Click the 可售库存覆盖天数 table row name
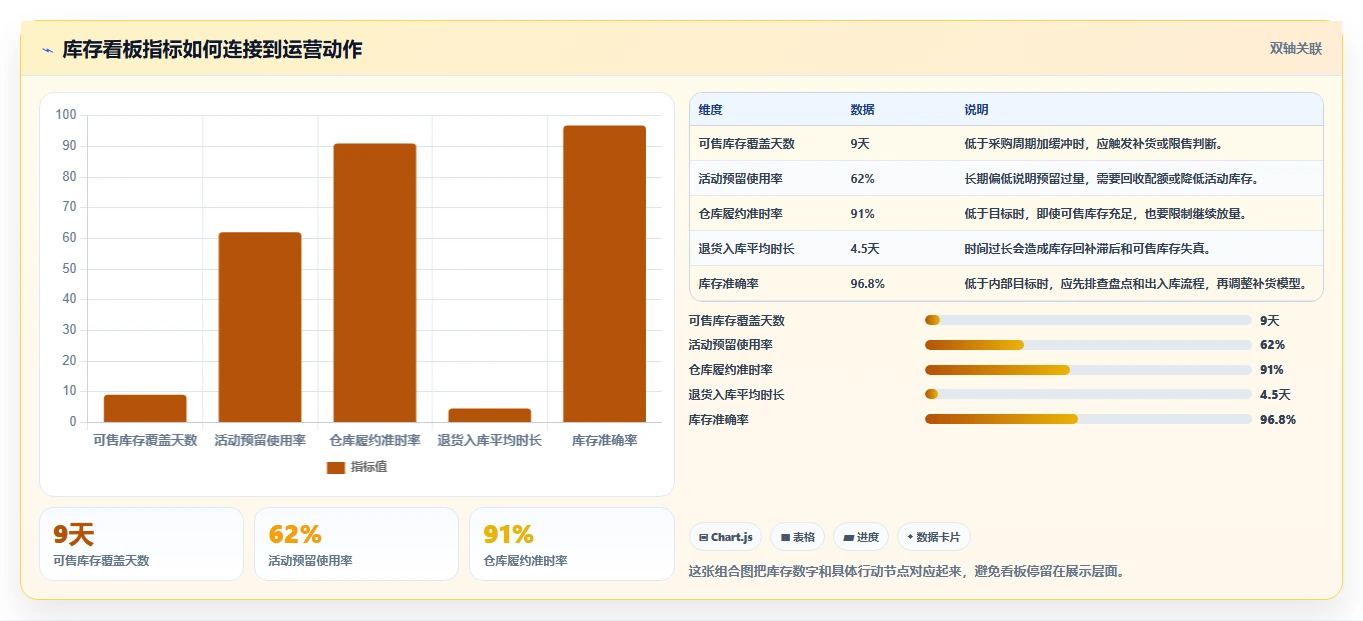This screenshot has height=621, width=1363. [747, 144]
